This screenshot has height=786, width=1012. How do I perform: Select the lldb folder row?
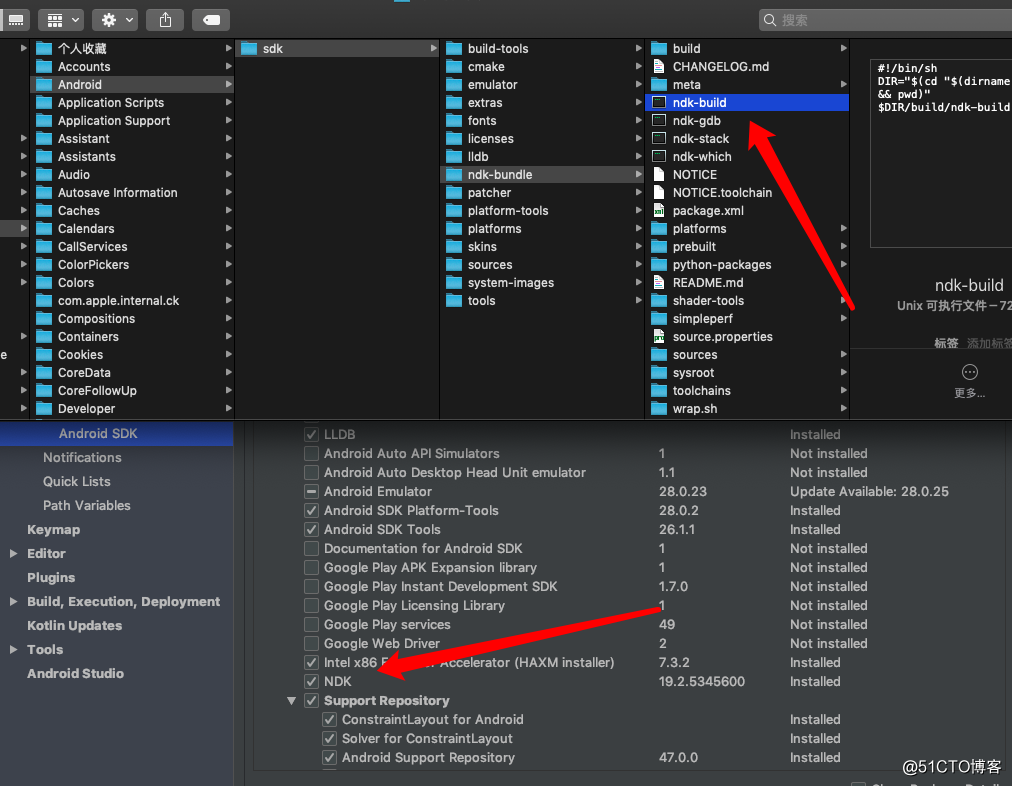542,156
